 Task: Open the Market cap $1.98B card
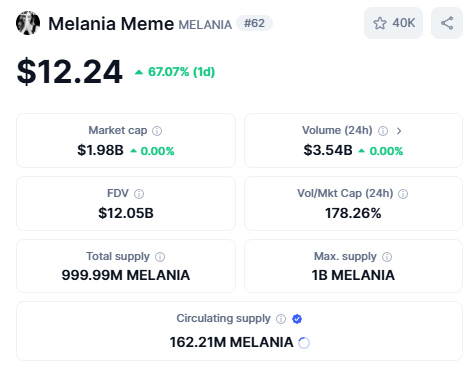(x=126, y=140)
